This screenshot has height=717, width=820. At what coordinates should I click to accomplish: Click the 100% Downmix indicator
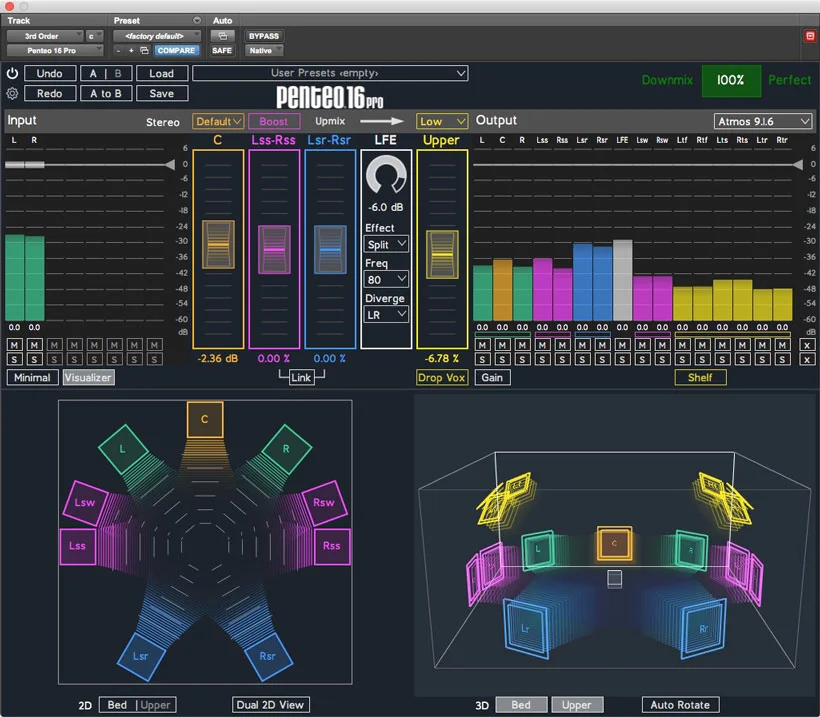(x=731, y=81)
